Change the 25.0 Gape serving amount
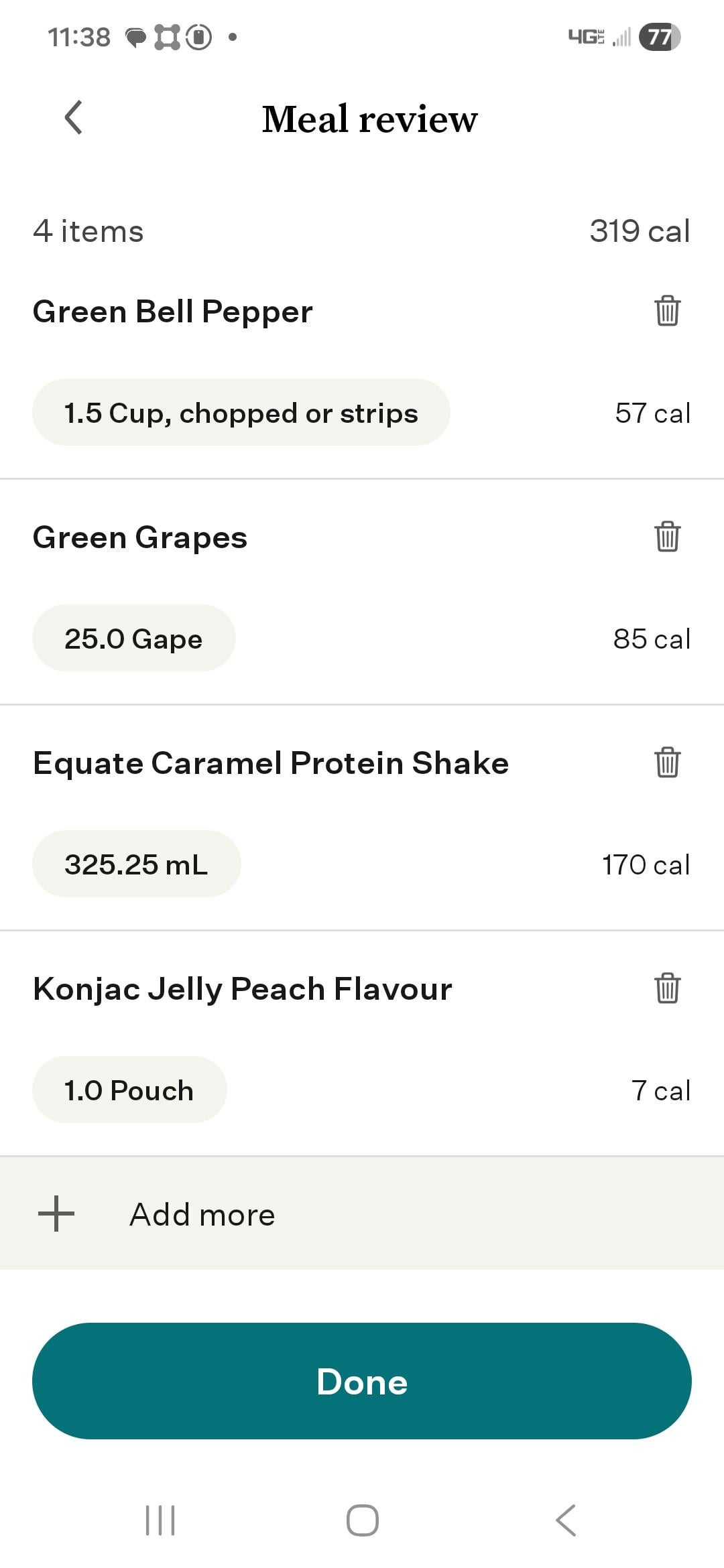 (133, 639)
